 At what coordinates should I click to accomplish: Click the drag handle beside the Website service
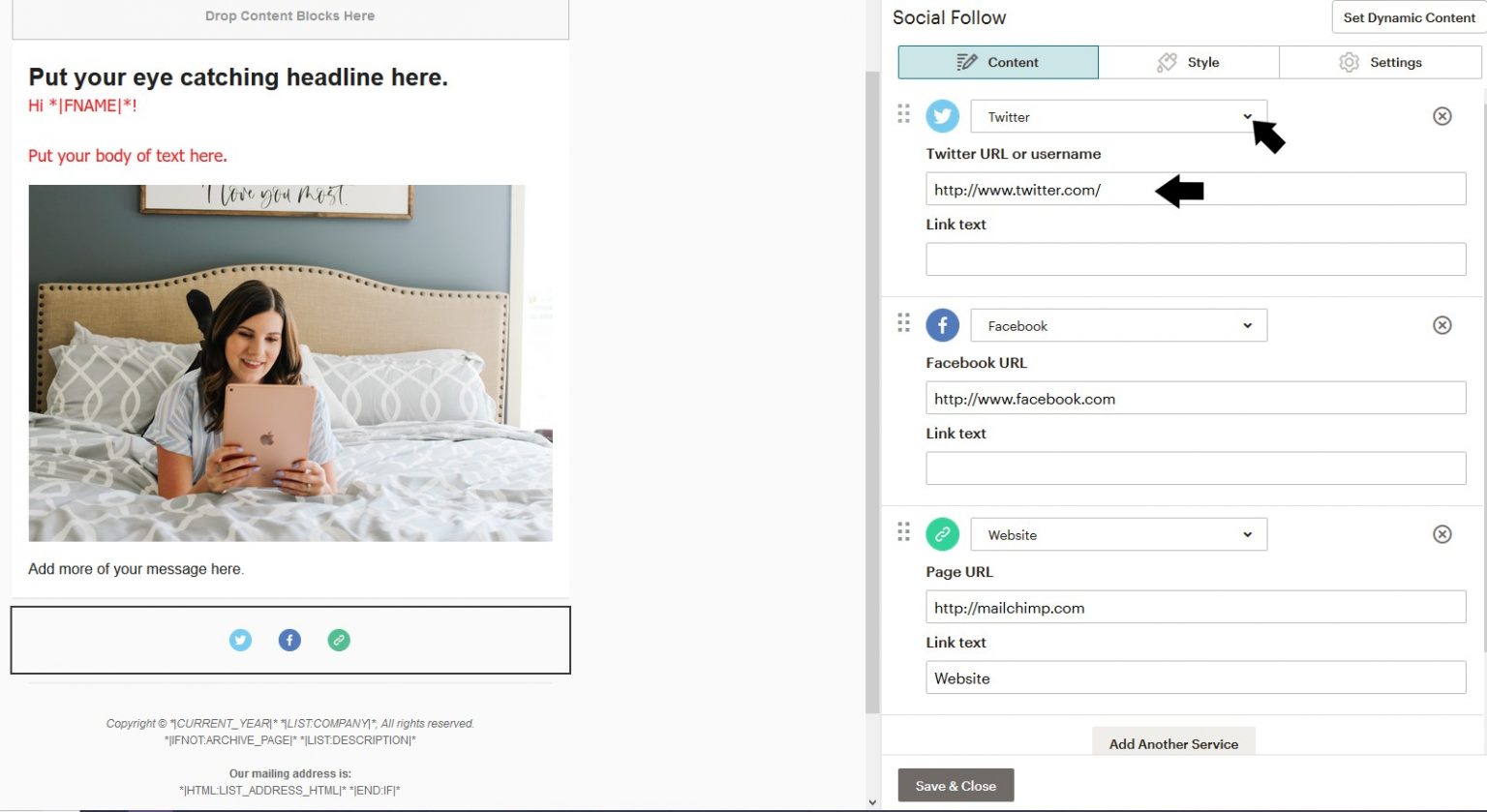(x=904, y=531)
